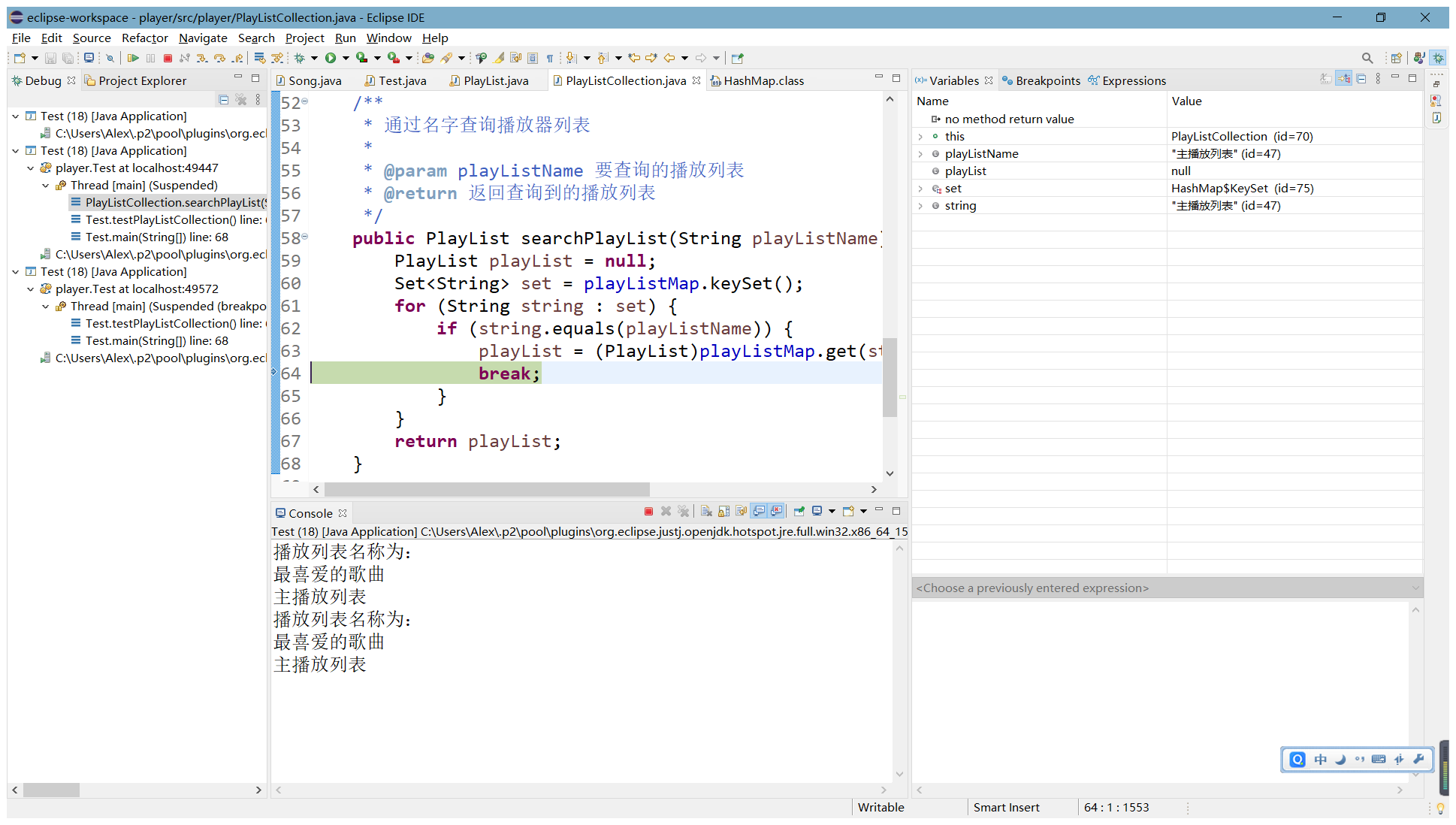The image size is (1456, 825).
Task: Toggle Show Logical Structure in Variables view
Action: click(1344, 79)
